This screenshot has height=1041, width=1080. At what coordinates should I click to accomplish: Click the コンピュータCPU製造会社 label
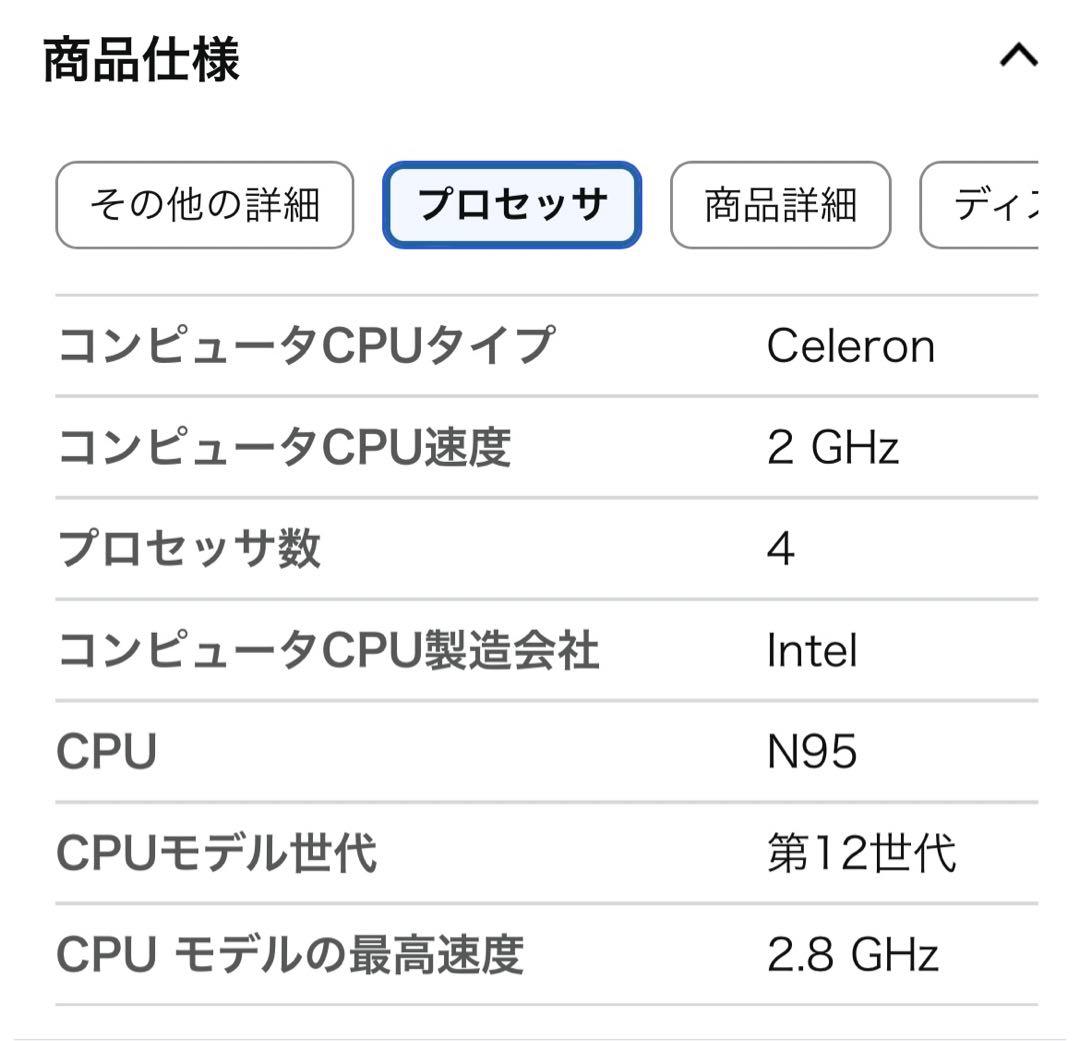(330, 649)
